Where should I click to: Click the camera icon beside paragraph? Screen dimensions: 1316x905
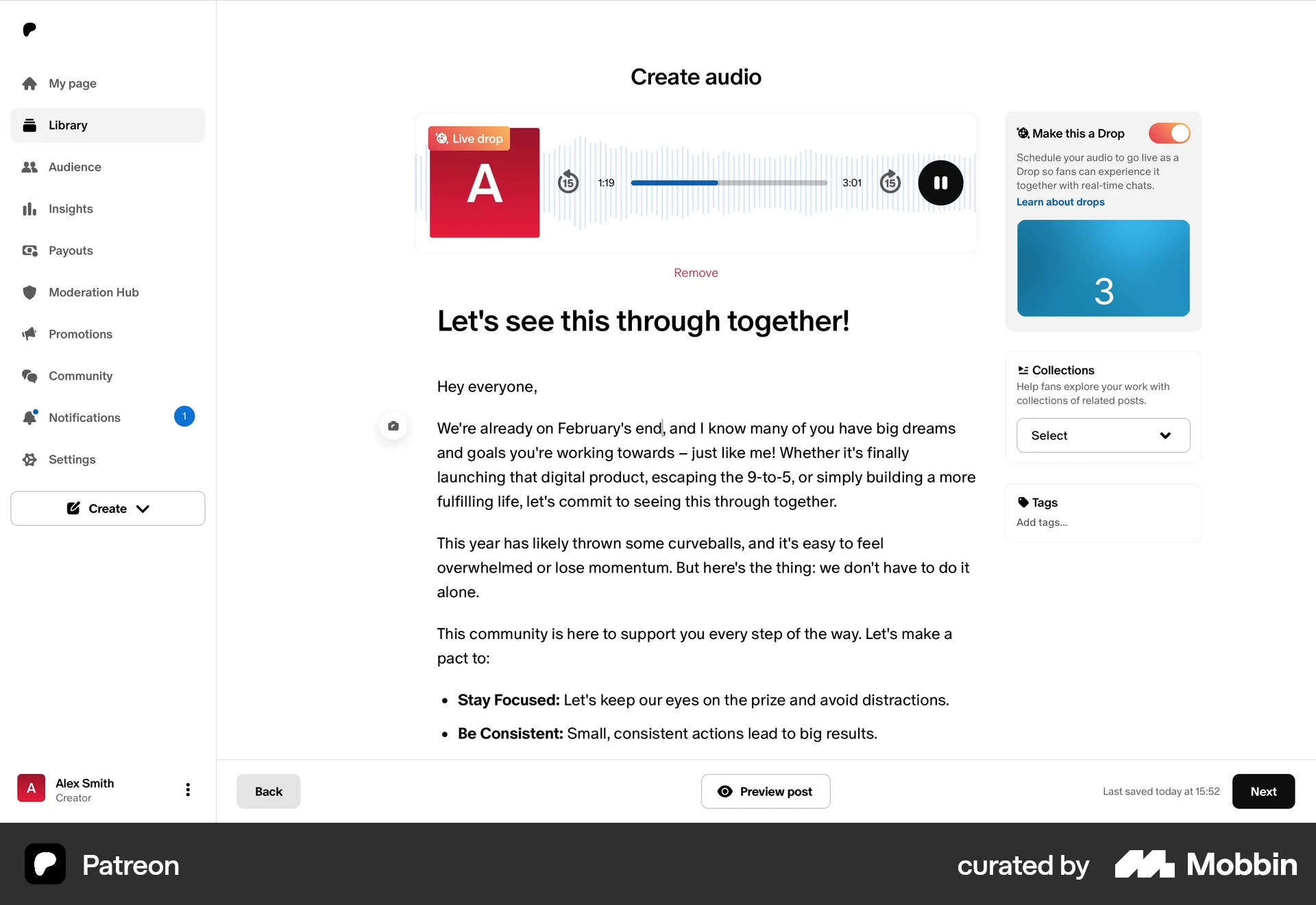[393, 426]
